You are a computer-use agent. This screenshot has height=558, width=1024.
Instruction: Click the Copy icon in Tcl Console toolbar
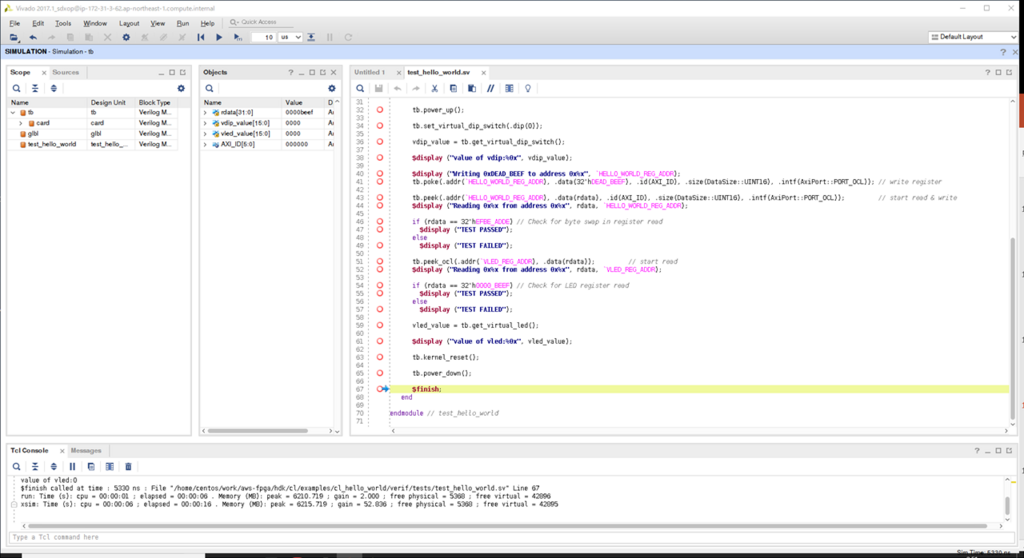click(91, 467)
